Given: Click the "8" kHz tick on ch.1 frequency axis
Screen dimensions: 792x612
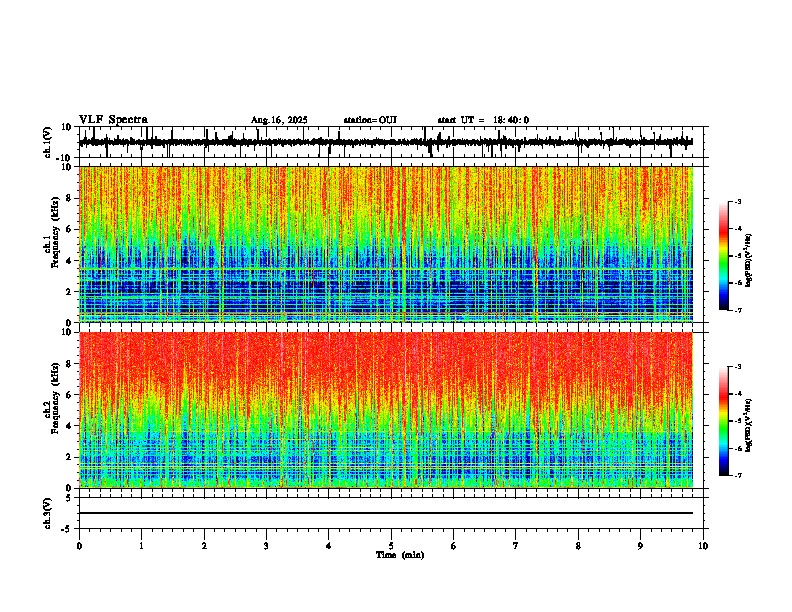Looking at the screenshot, I should click(70, 199).
